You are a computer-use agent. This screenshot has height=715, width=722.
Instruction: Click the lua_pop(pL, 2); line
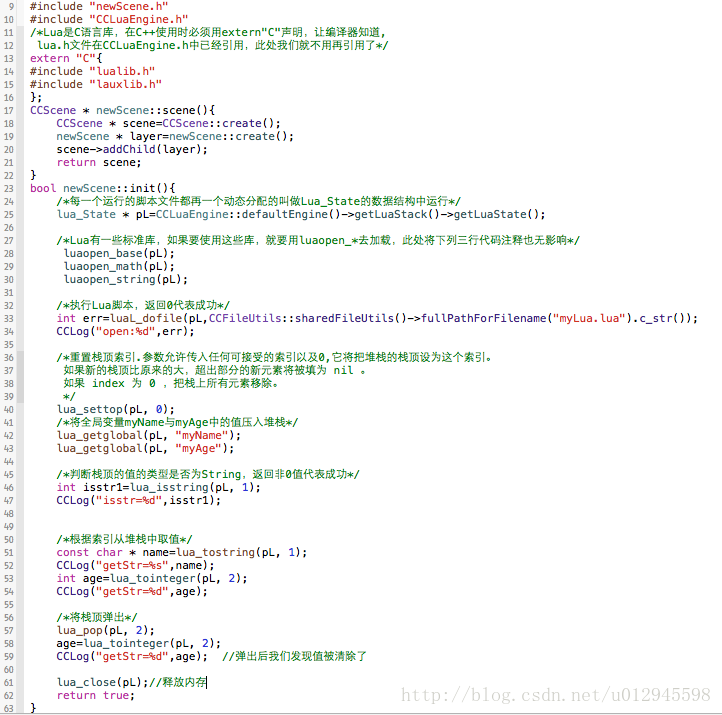(x=106, y=631)
